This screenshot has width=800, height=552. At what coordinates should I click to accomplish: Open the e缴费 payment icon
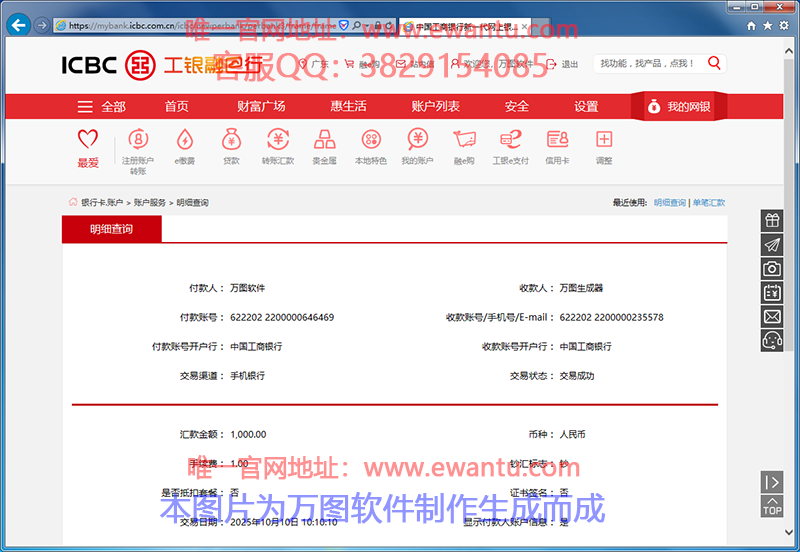185,139
